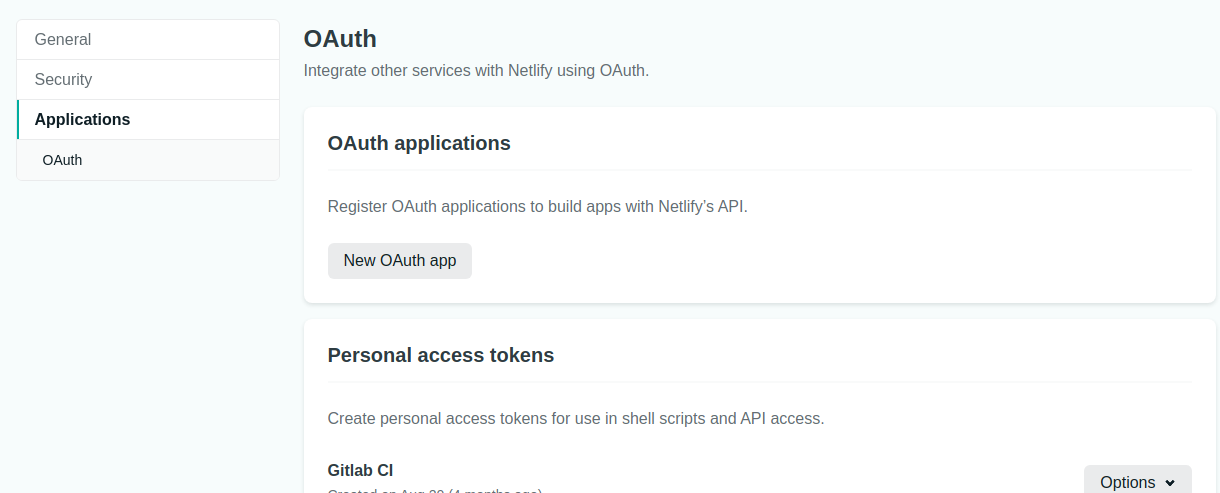The height and width of the screenshot is (493, 1220).
Task: Click the OAuth applications card heading
Action: [x=419, y=143]
